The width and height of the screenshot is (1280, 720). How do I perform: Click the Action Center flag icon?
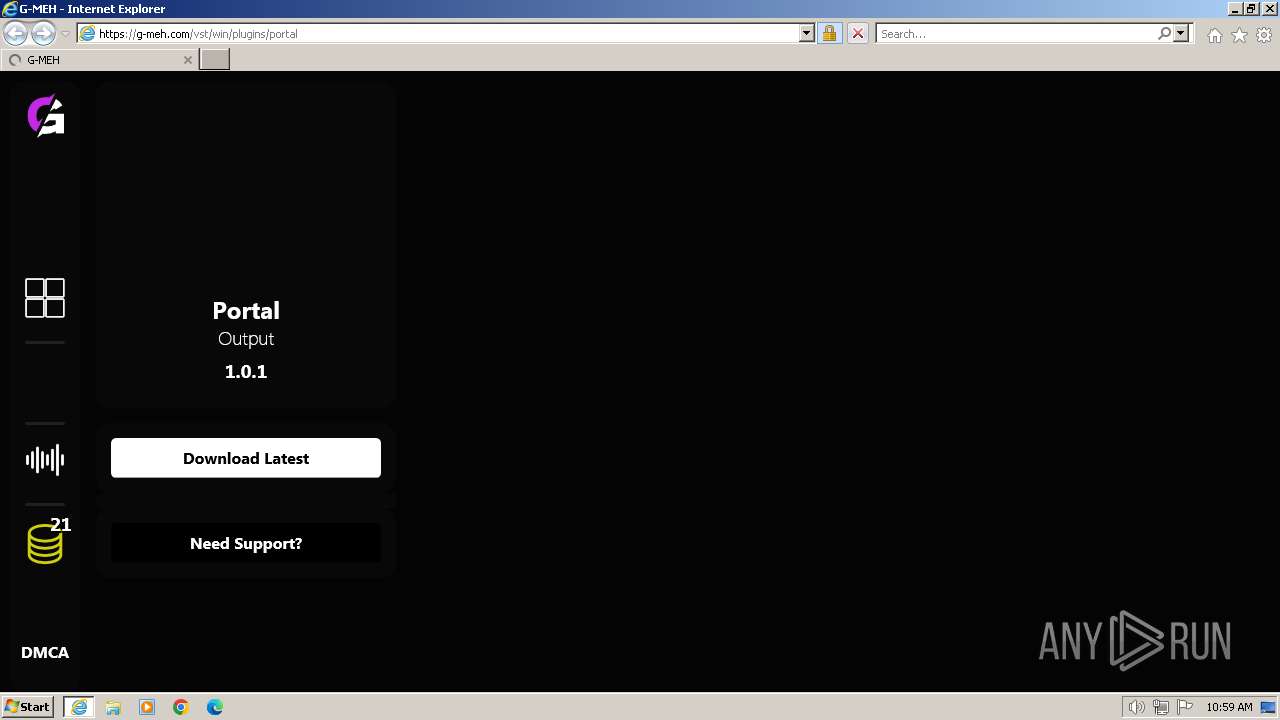click(1185, 707)
